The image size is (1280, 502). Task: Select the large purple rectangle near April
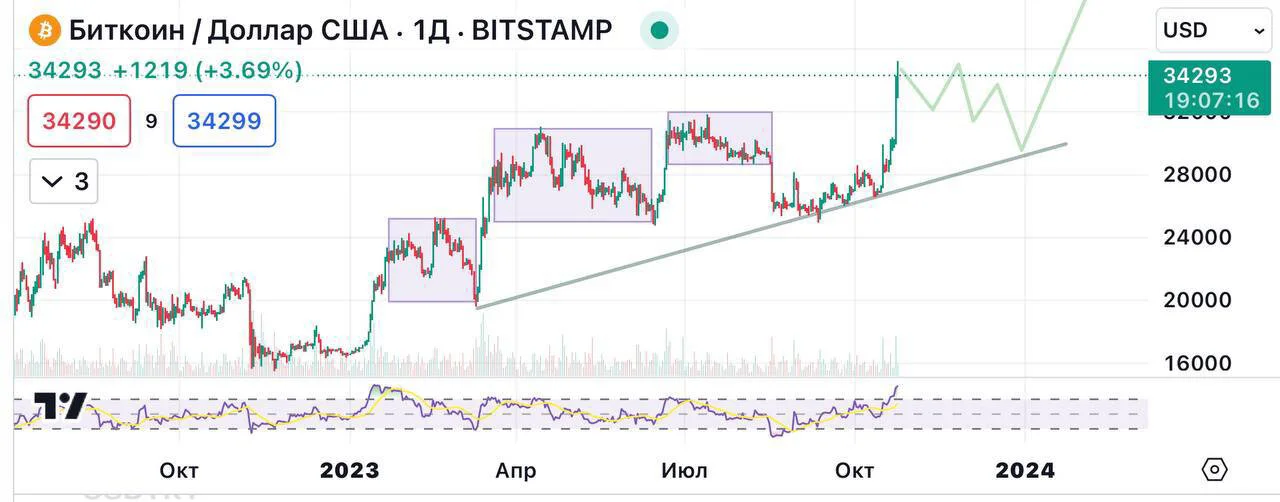point(573,175)
